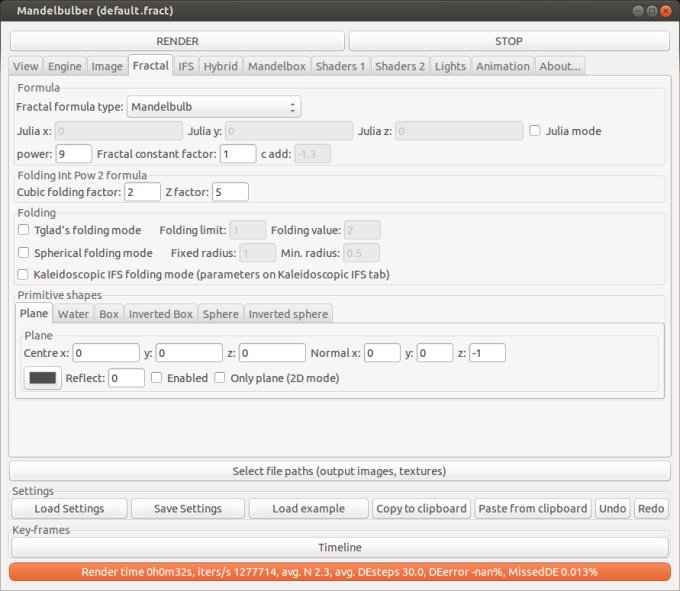Image resolution: width=680 pixels, height=591 pixels.
Task: Toggle Tglad's folding mode
Action: pyautogui.click(x=24, y=230)
